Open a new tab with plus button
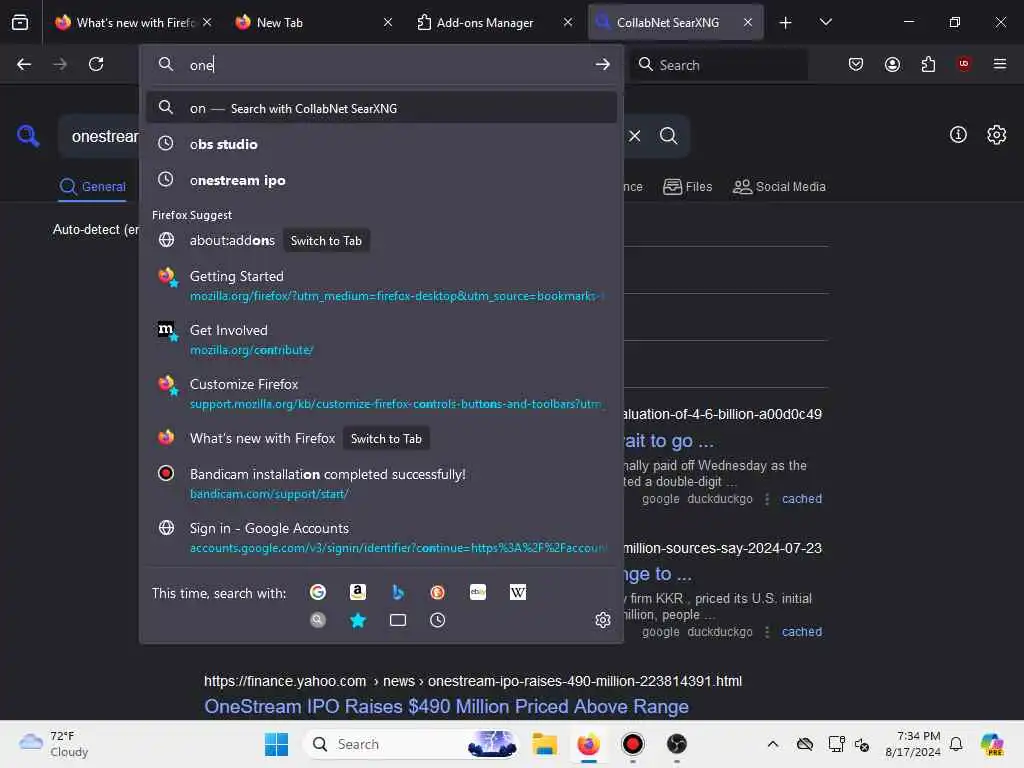This screenshot has height=768, width=1024. (786, 23)
